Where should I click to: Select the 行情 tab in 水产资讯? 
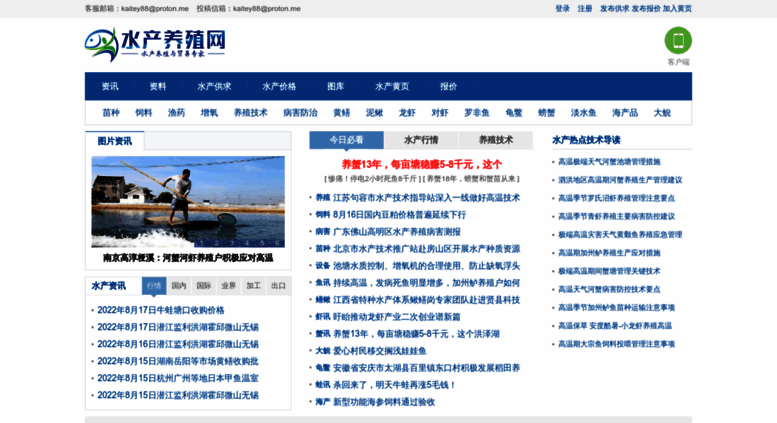click(154, 286)
